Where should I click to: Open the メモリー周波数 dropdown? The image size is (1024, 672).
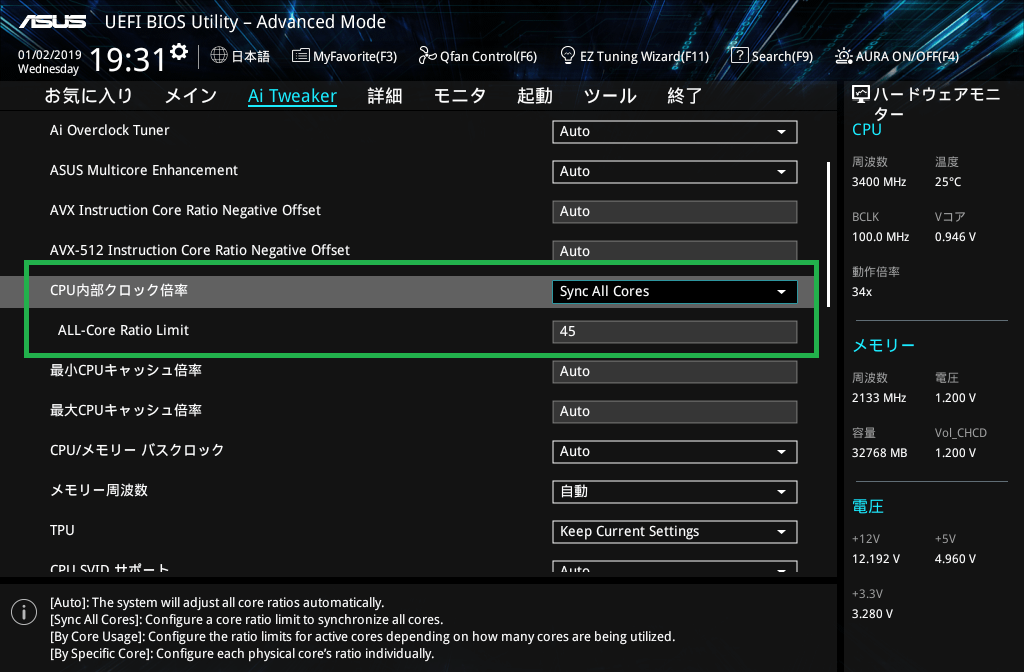[675, 491]
